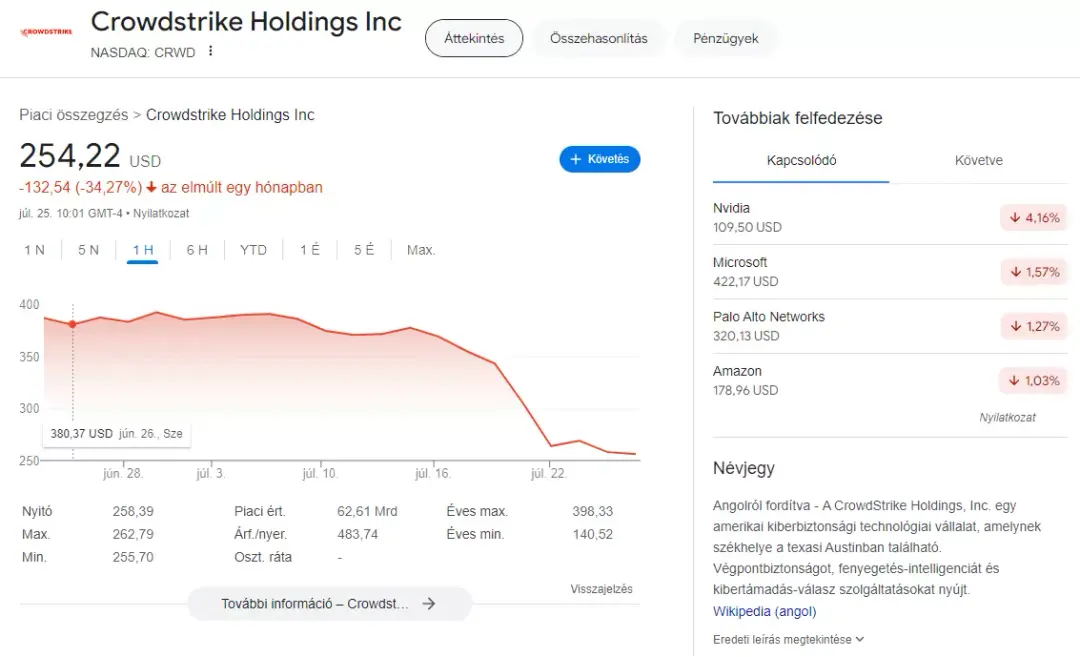Expand Eredeti leírás megtekintése chevron
This screenshot has height=657, width=1080.
[860, 639]
